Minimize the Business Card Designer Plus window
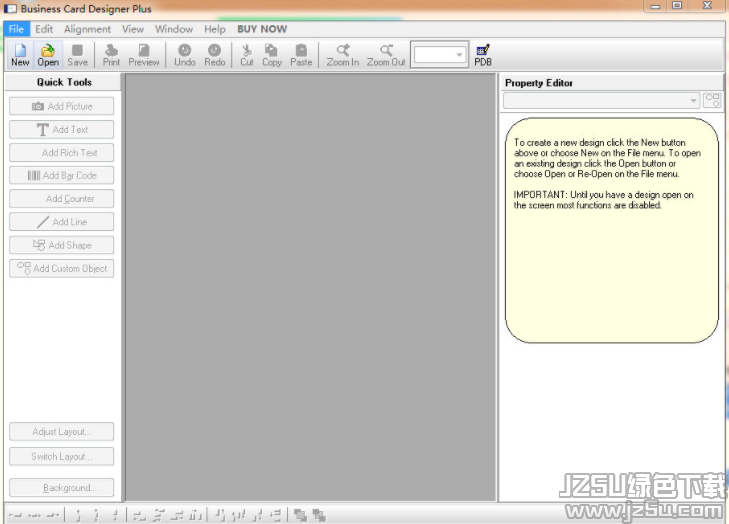Viewport: 729px width, 524px height. coord(656,7)
